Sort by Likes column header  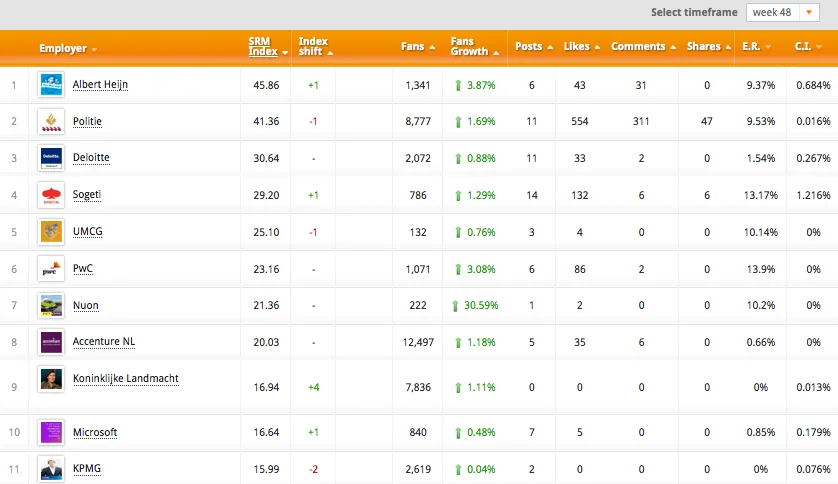tap(581, 46)
